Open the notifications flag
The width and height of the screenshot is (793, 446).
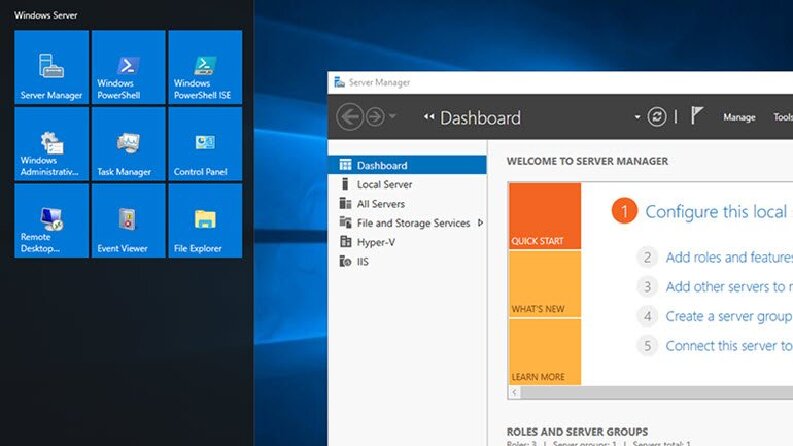point(697,115)
